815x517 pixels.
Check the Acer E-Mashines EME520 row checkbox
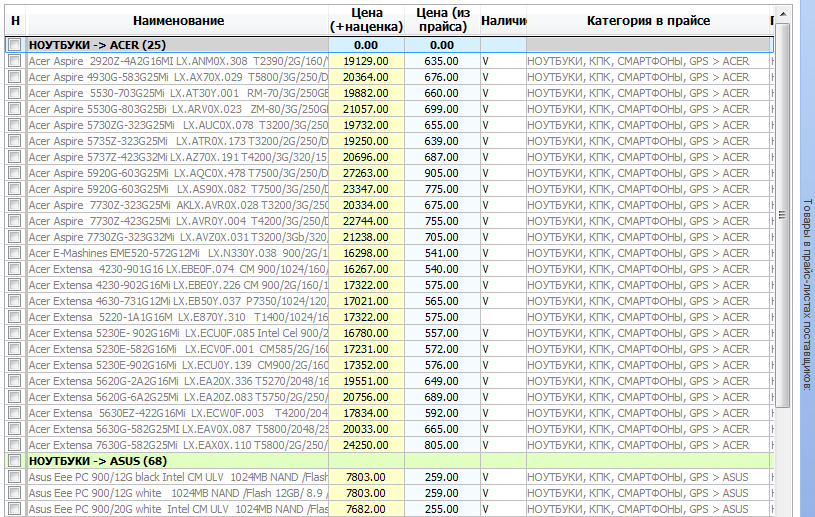point(15,253)
